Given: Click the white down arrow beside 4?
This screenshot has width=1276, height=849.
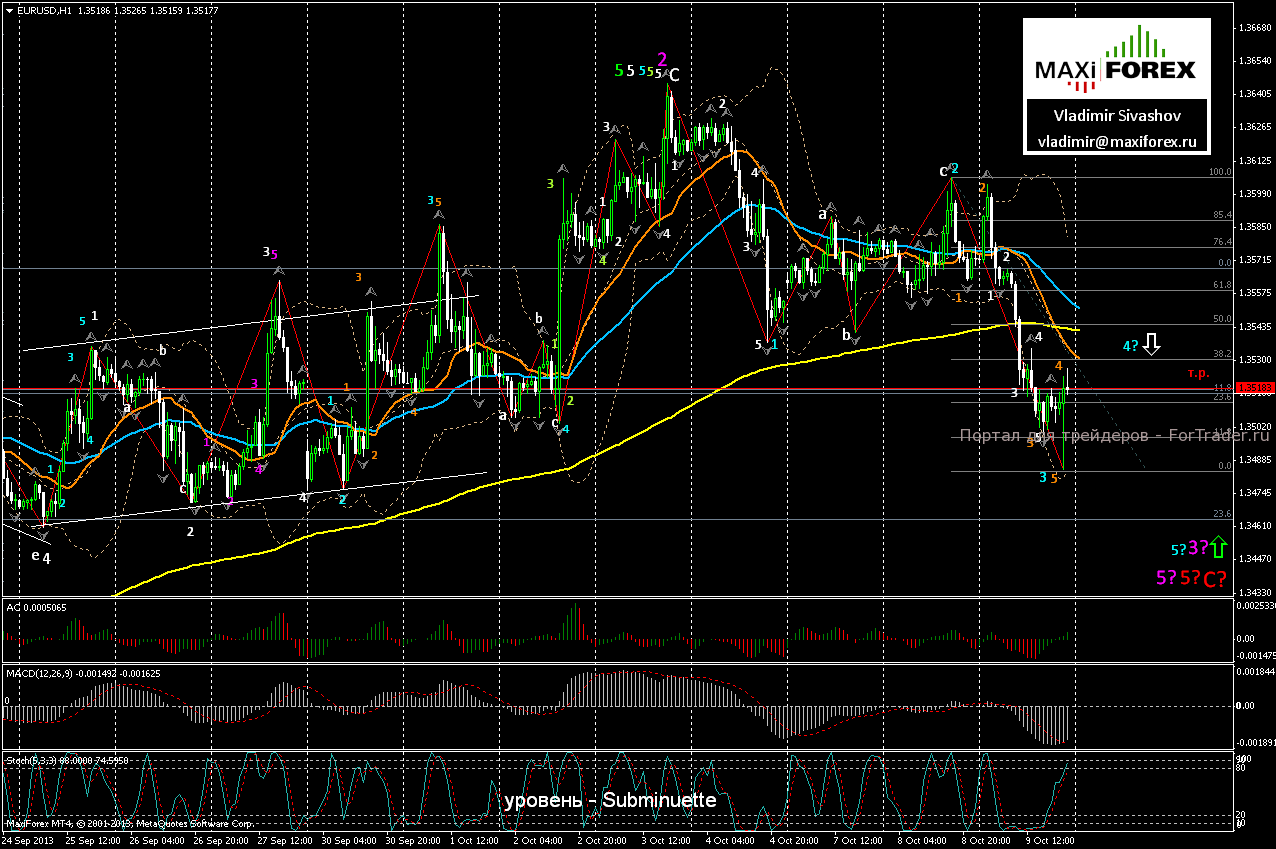Looking at the screenshot, I should (1152, 345).
